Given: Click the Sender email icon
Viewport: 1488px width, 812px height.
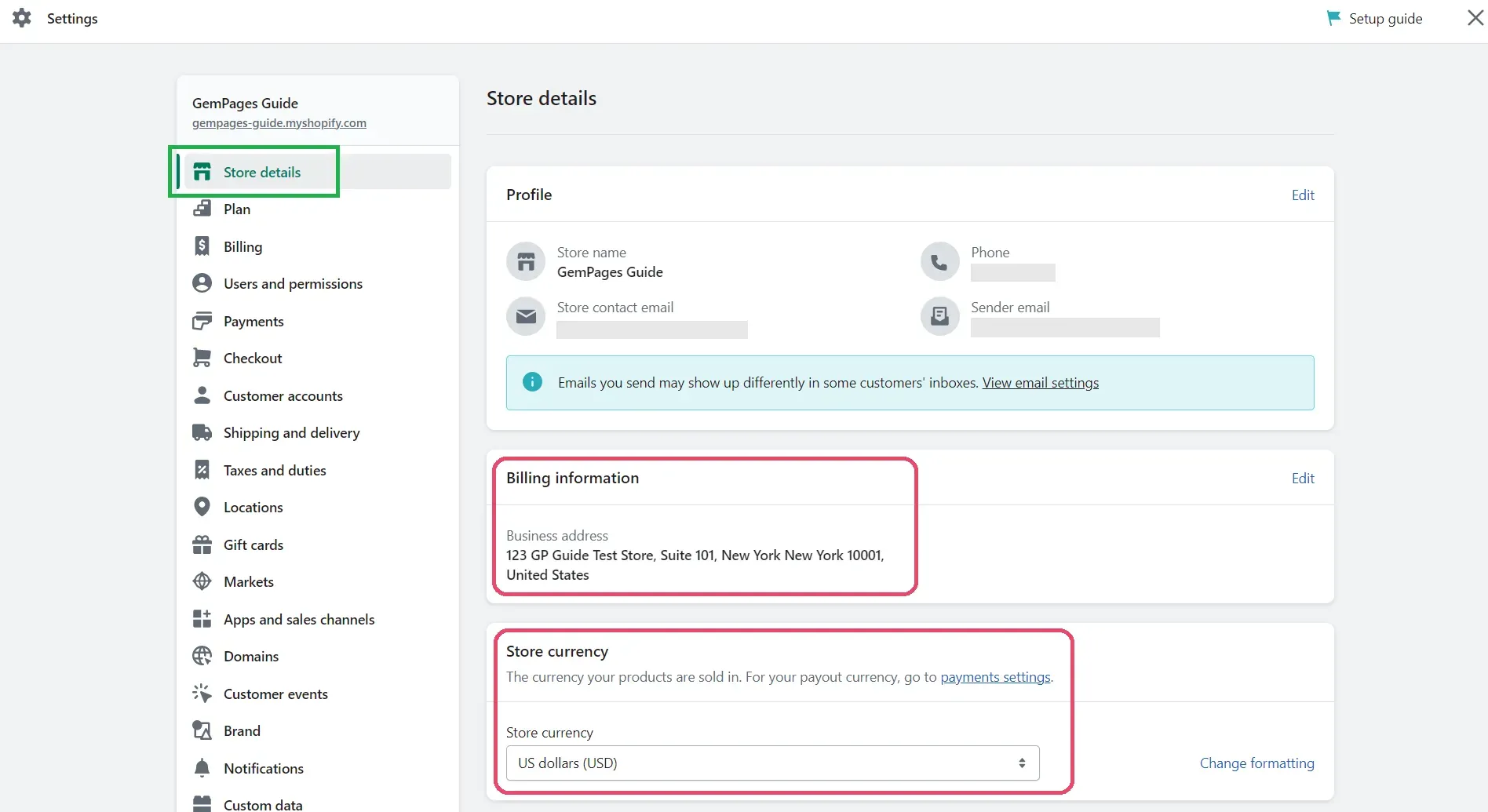Looking at the screenshot, I should 939,316.
